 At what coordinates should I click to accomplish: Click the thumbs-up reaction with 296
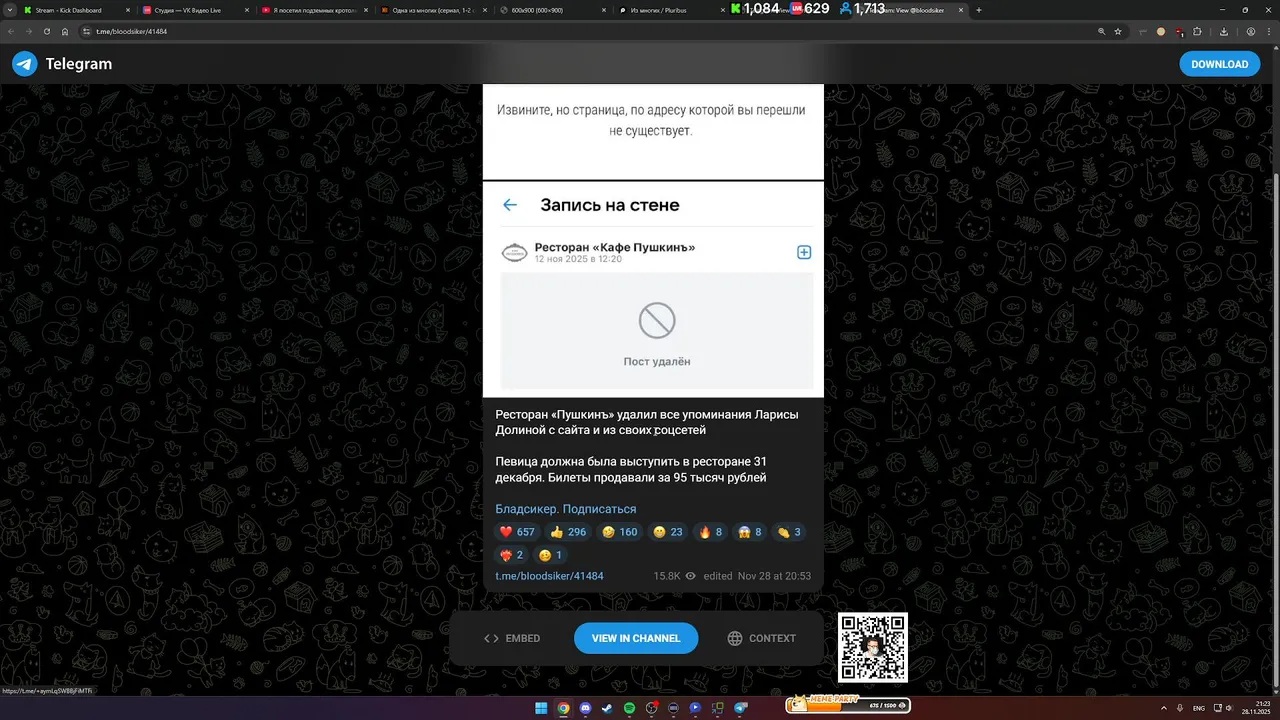568,532
